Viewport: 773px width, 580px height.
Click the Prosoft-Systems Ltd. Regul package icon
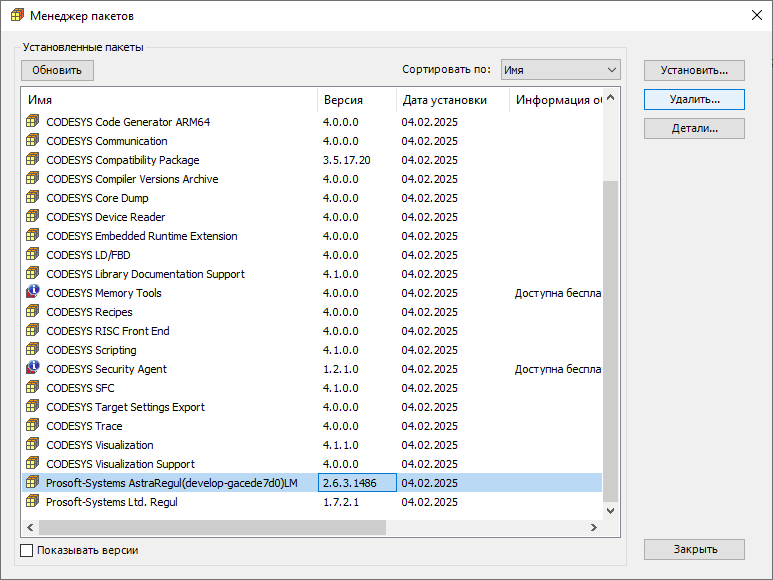33,502
